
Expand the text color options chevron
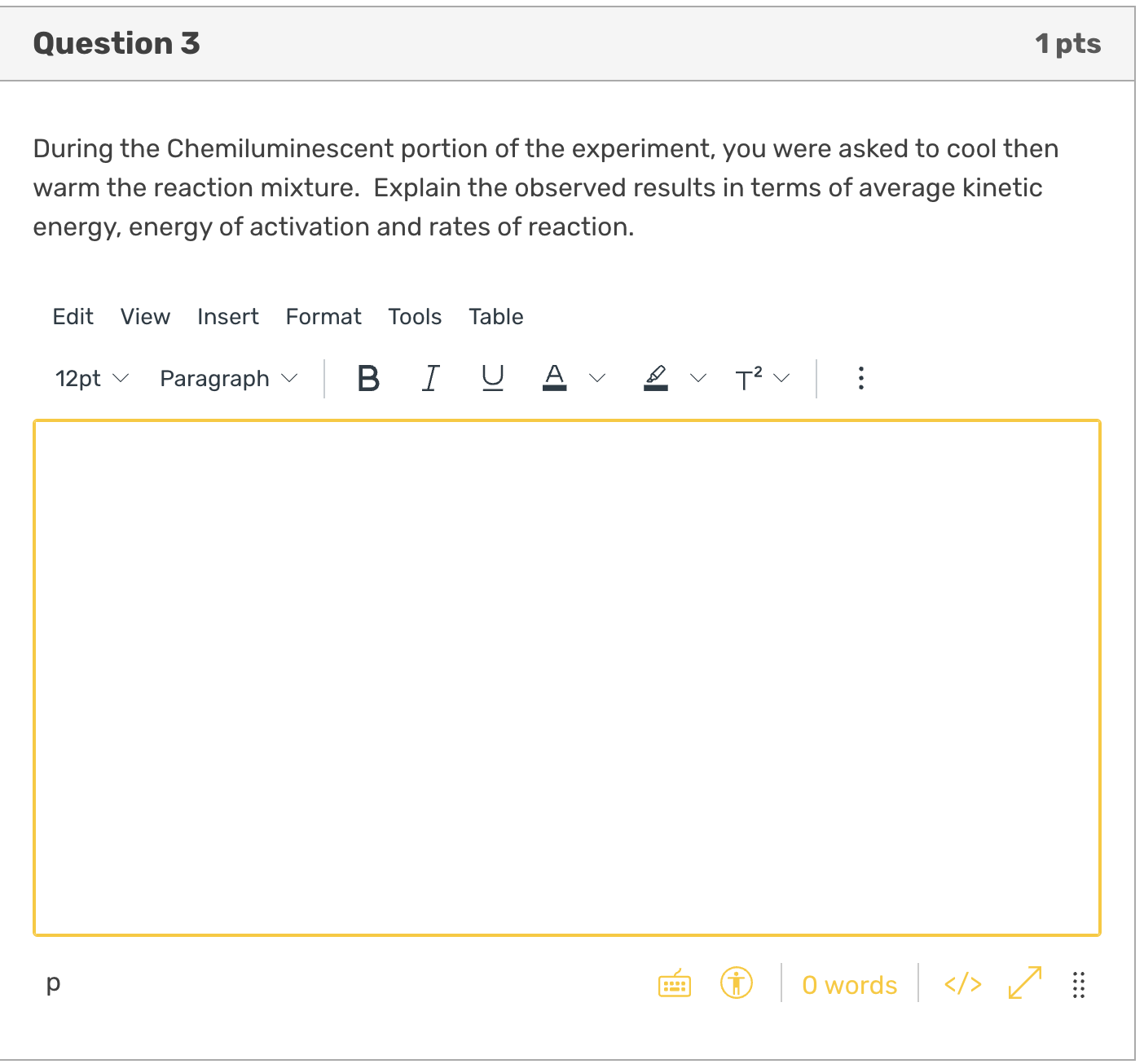(596, 377)
